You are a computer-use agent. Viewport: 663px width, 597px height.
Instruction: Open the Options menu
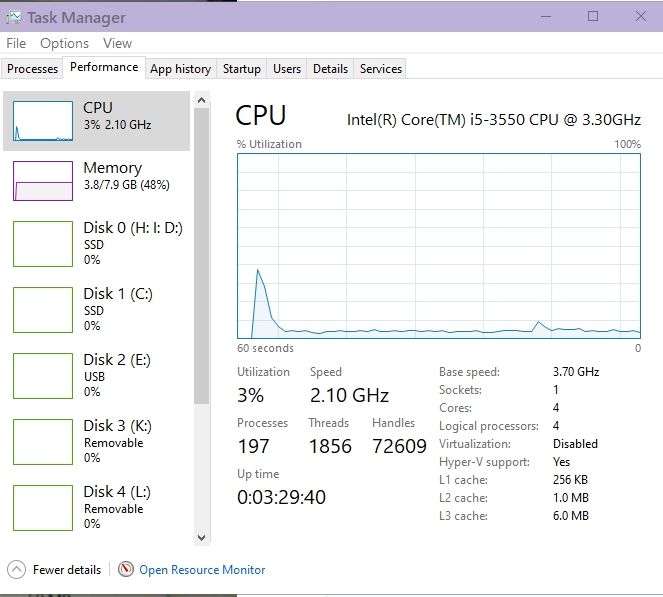pos(64,43)
